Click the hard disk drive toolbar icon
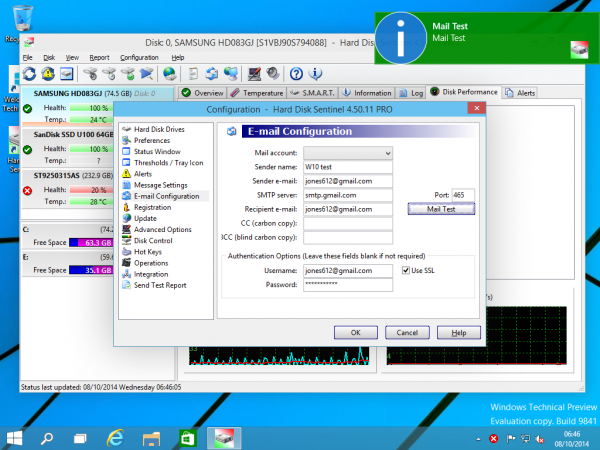The height and width of the screenshot is (450, 600). 67,73
